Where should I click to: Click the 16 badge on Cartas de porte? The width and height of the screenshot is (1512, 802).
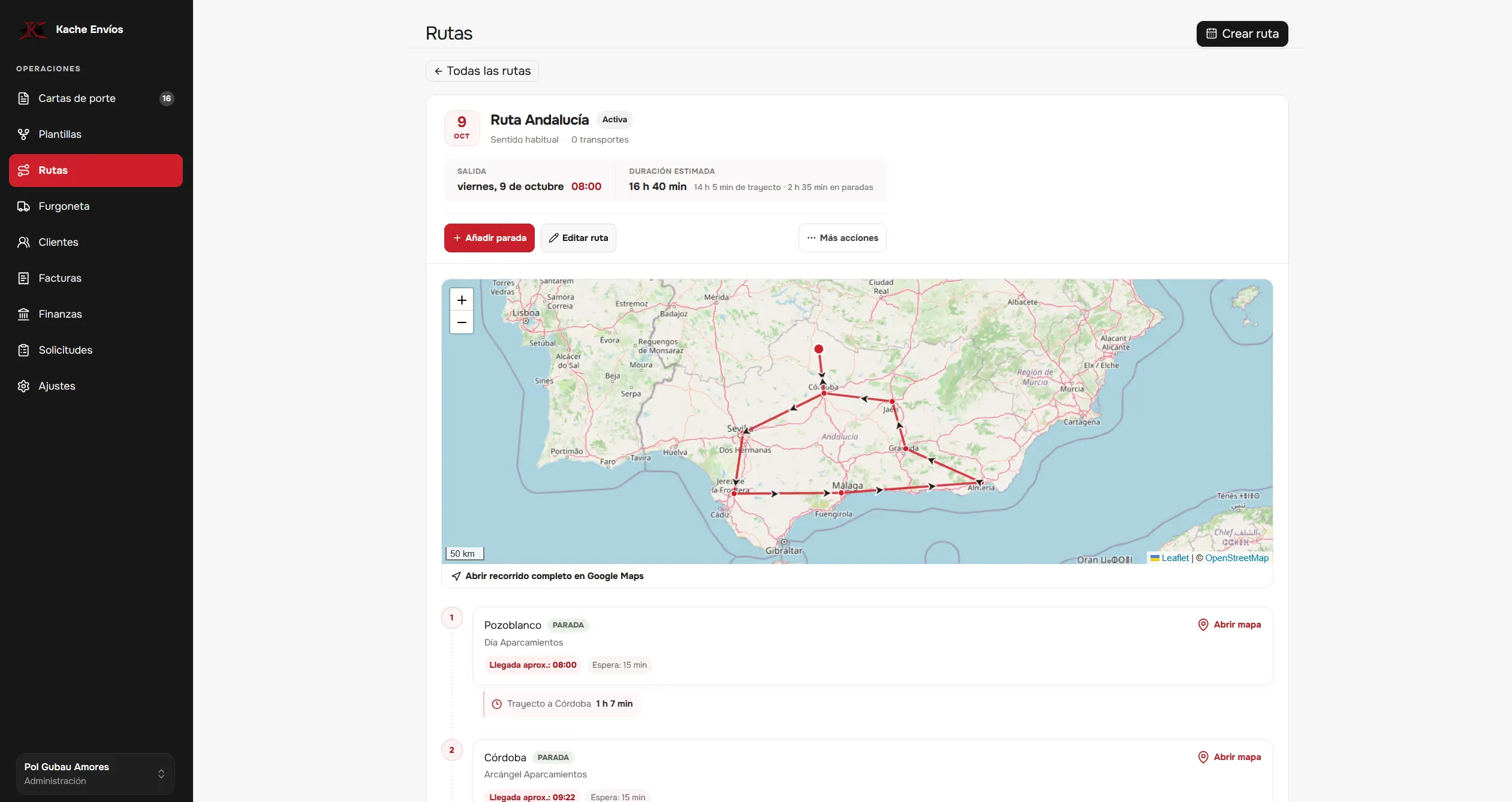click(x=167, y=98)
